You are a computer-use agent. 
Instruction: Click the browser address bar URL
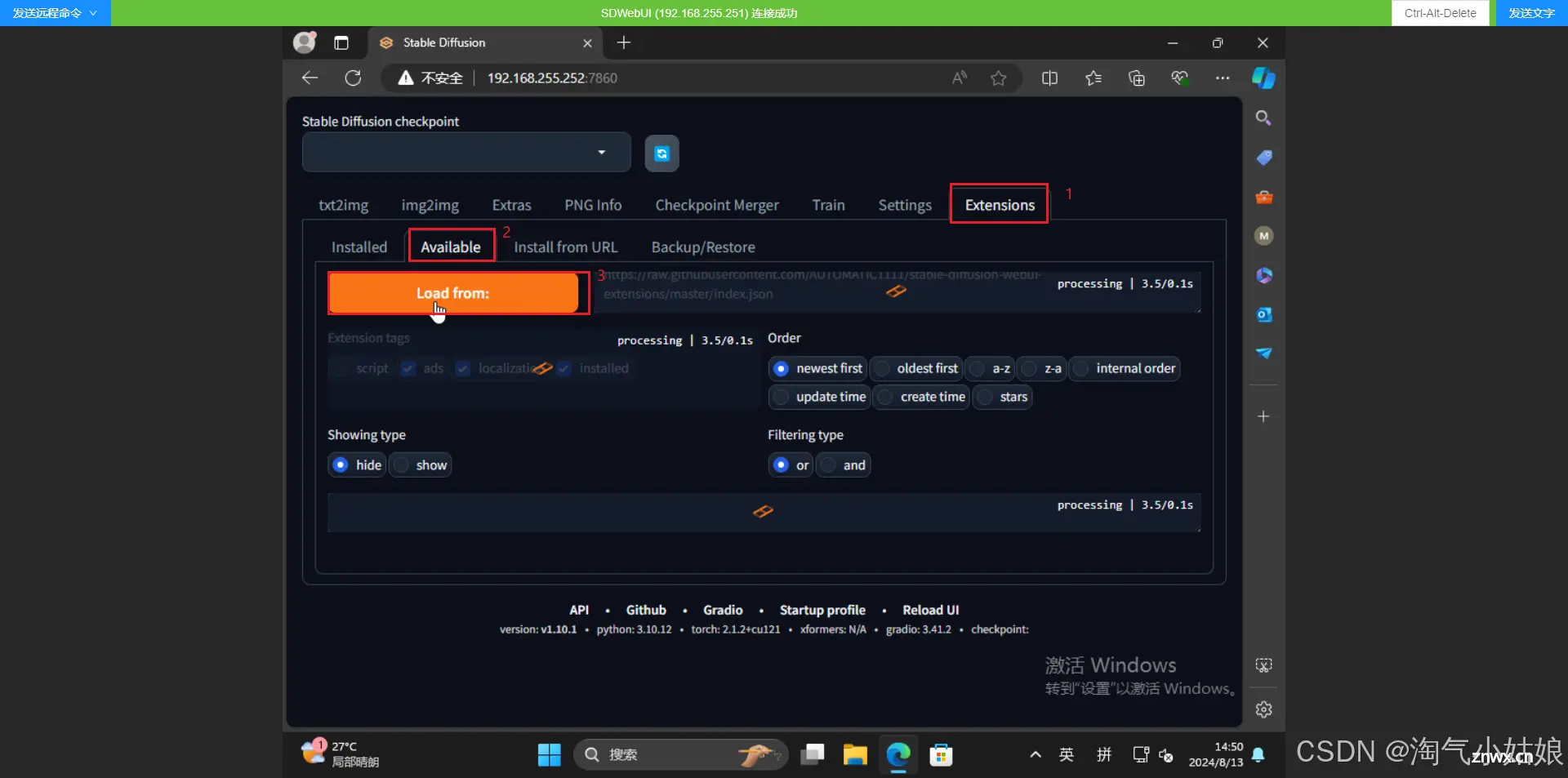(552, 78)
